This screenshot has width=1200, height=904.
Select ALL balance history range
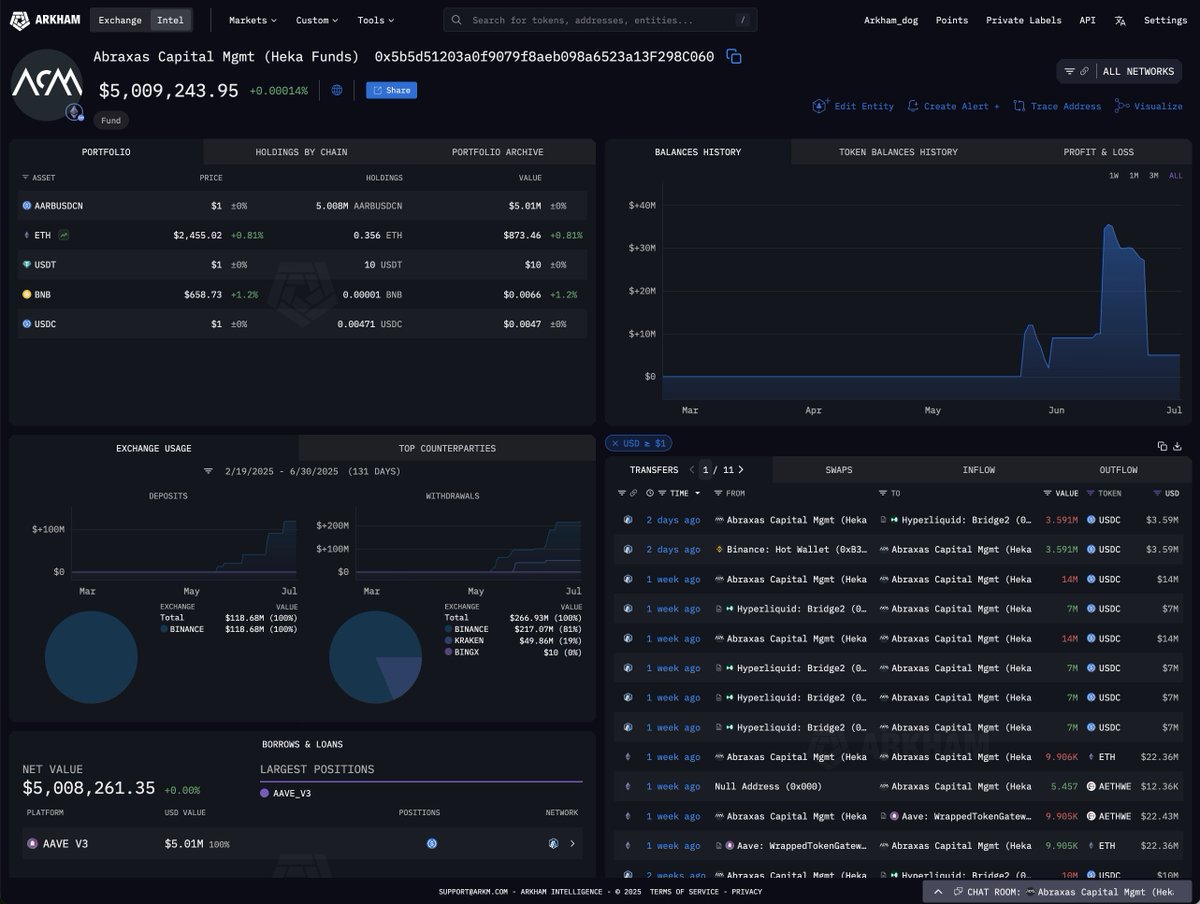[x=1175, y=175]
